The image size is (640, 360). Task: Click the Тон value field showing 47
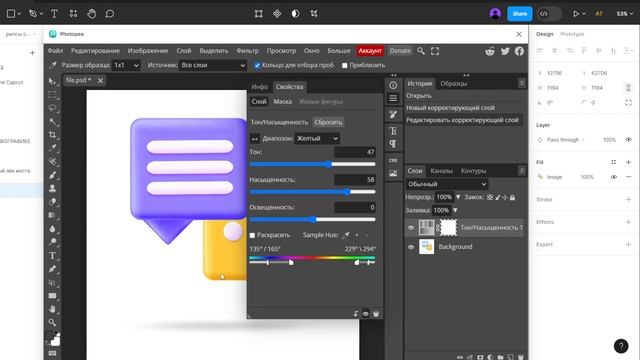(355, 152)
